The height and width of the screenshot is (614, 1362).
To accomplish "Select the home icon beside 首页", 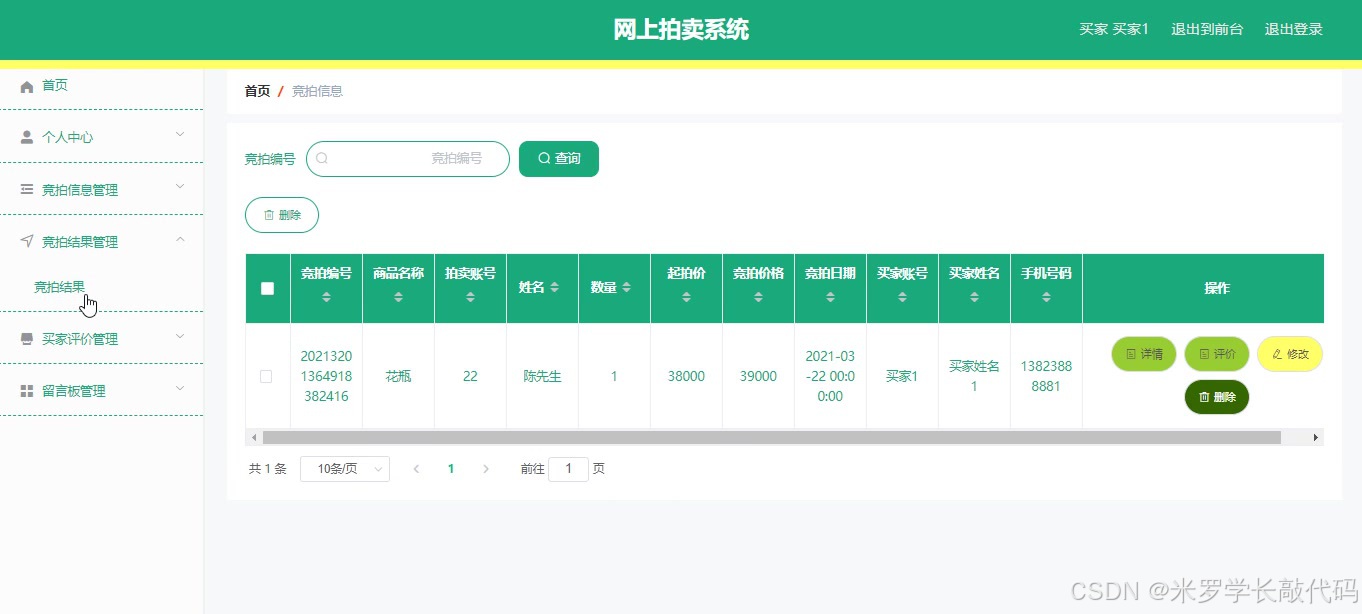I will 27,85.
